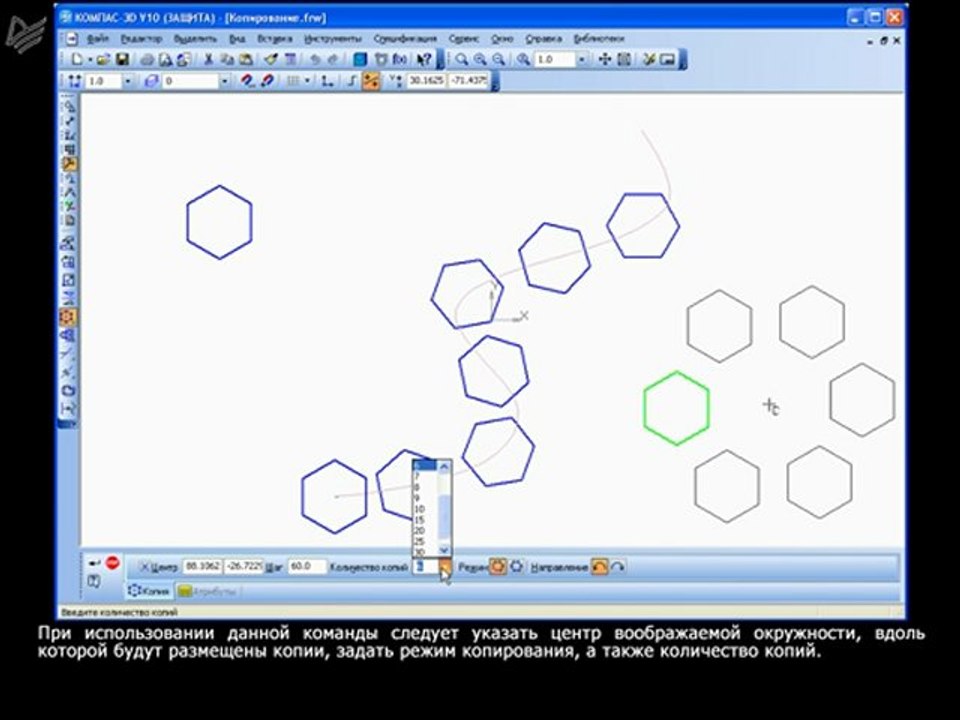The height and width of the screenshot is (720, 960).
Task: Click the second magnet snap settings icon
Action: click(267, 81)
